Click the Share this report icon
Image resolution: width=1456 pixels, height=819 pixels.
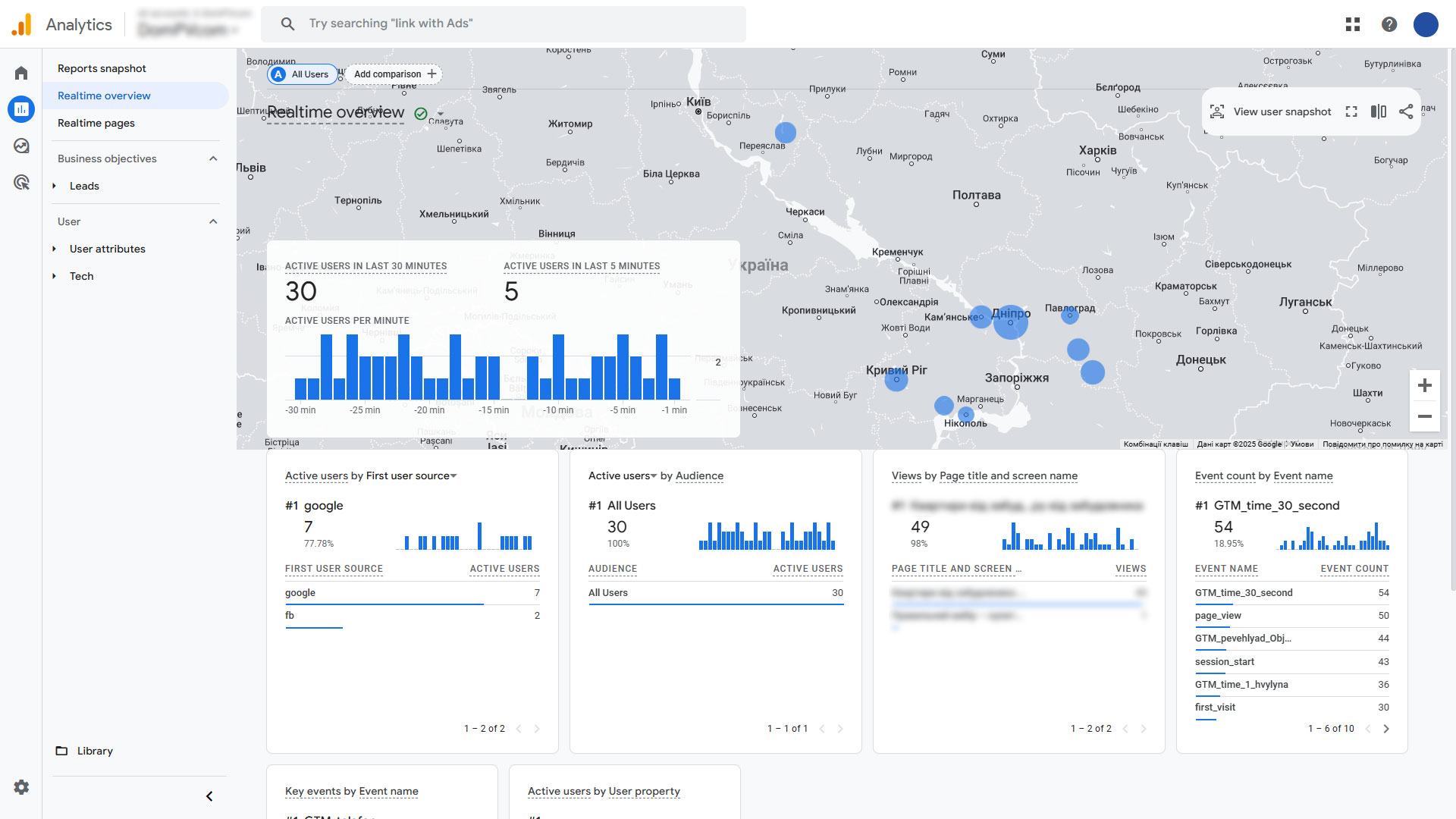point(1406,111)
